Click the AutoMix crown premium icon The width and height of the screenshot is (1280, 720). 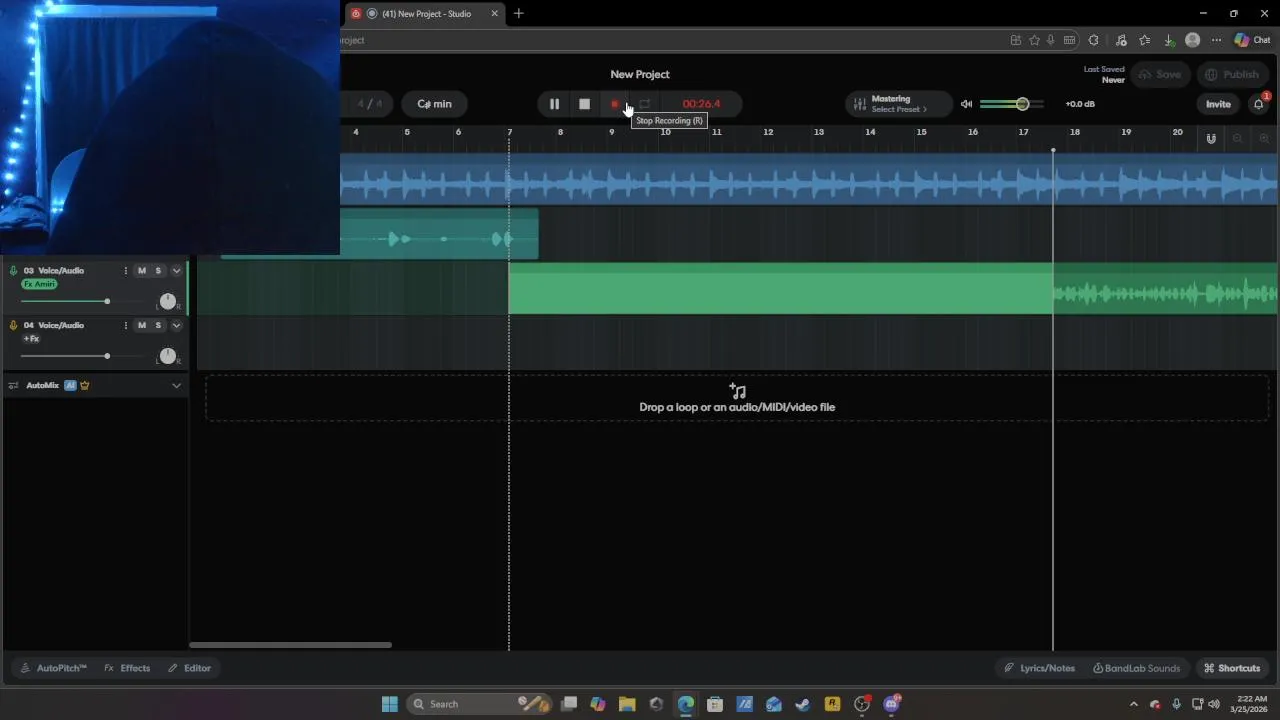[x=84, y=385]
